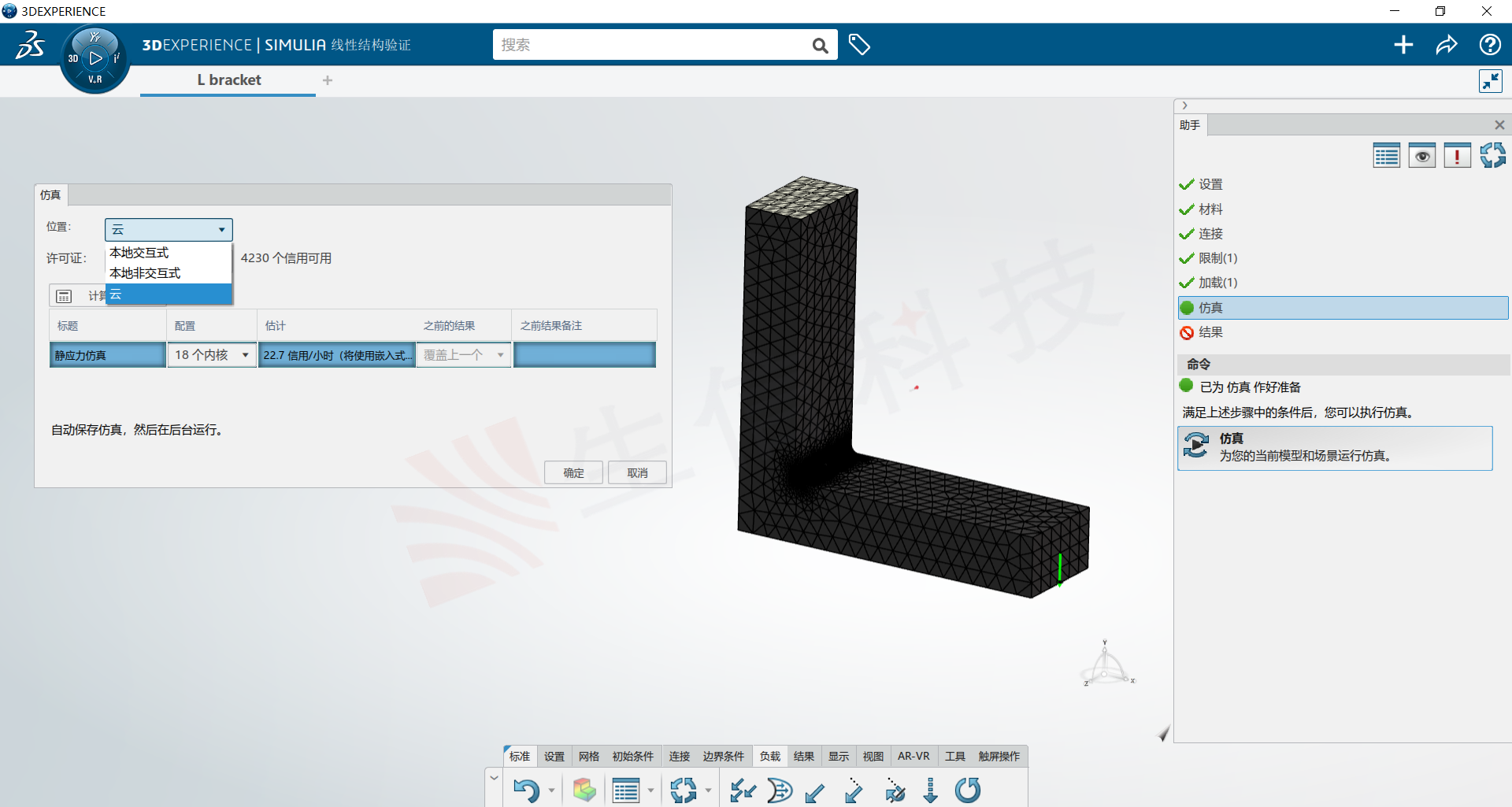Switch to the L bracket tab
This screenshot has height=807, width=1512.
click(228, 80)
